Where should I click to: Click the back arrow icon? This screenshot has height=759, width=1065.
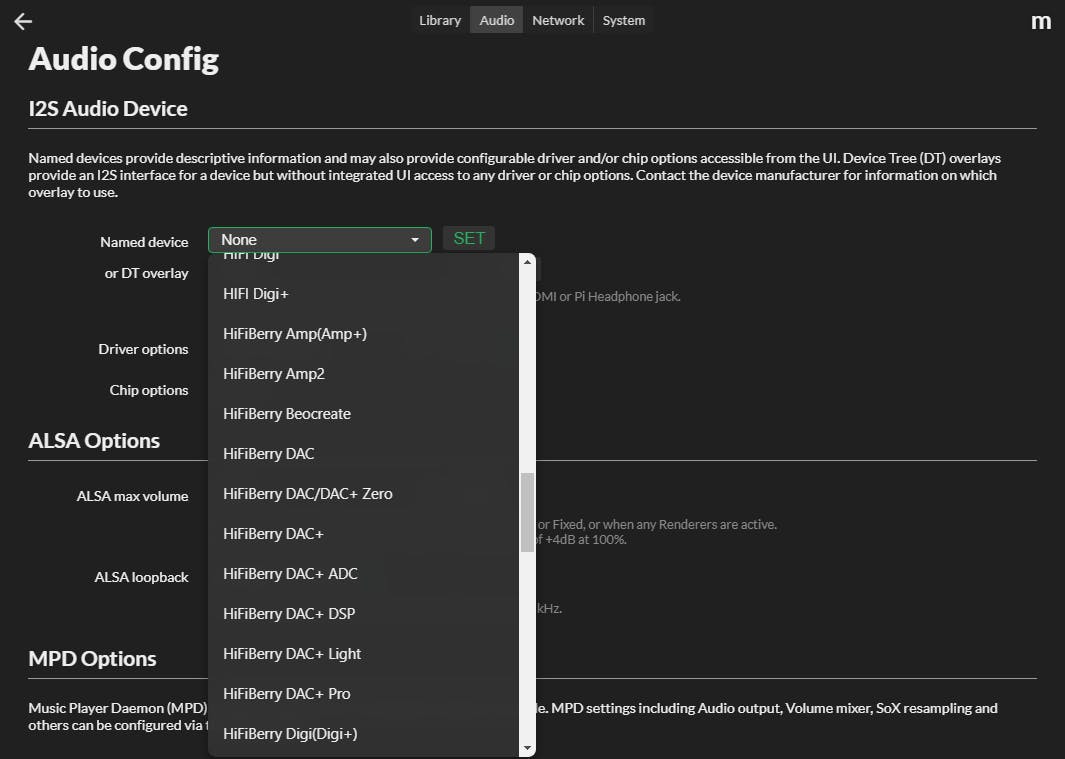[x=23, y=21]
